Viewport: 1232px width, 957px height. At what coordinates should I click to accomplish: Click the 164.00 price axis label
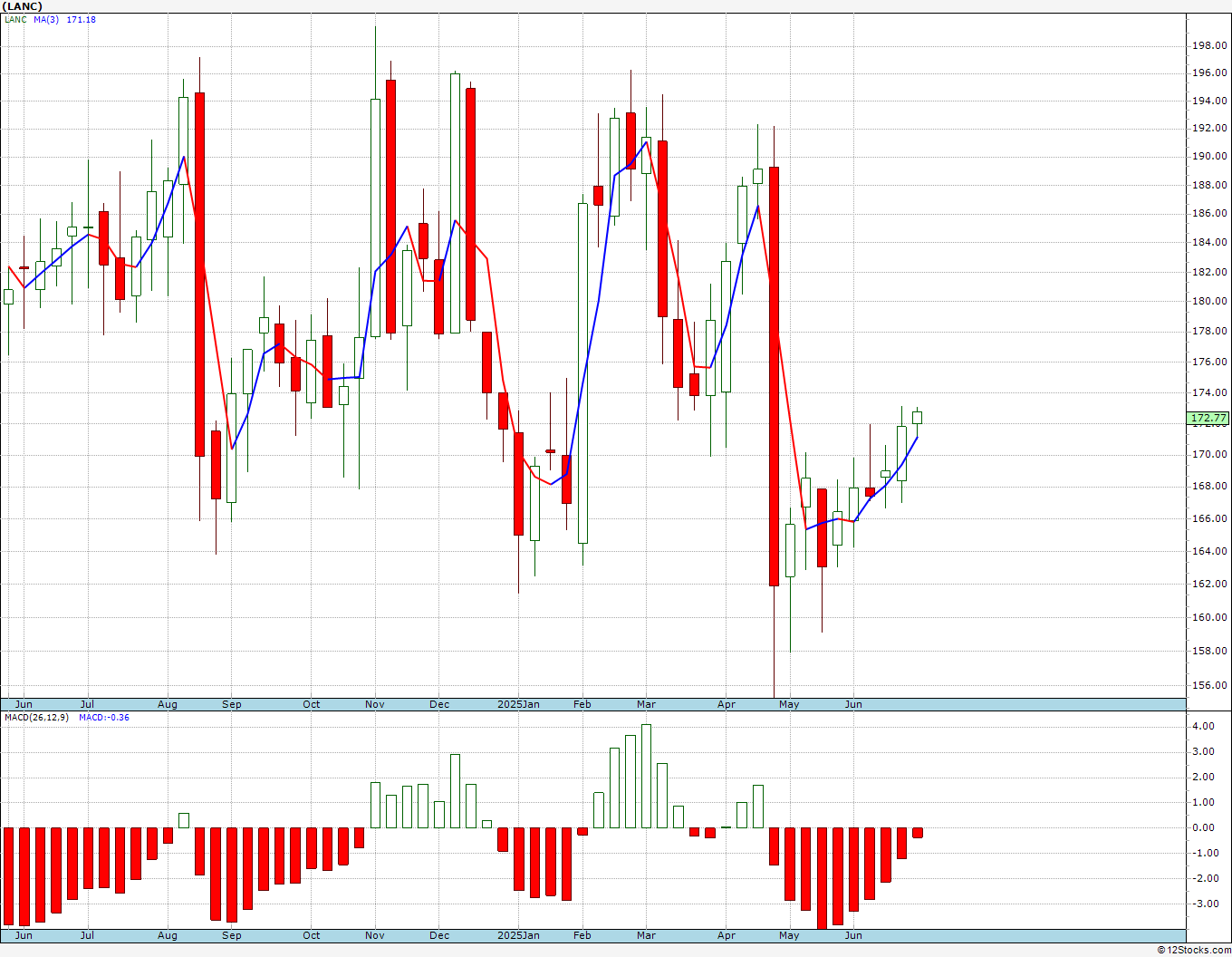pos(1210,551)
